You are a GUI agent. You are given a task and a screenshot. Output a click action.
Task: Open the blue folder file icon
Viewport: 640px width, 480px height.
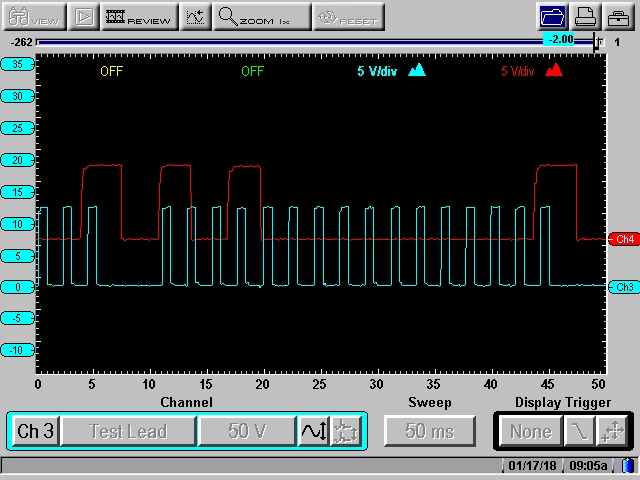point(551,17)
